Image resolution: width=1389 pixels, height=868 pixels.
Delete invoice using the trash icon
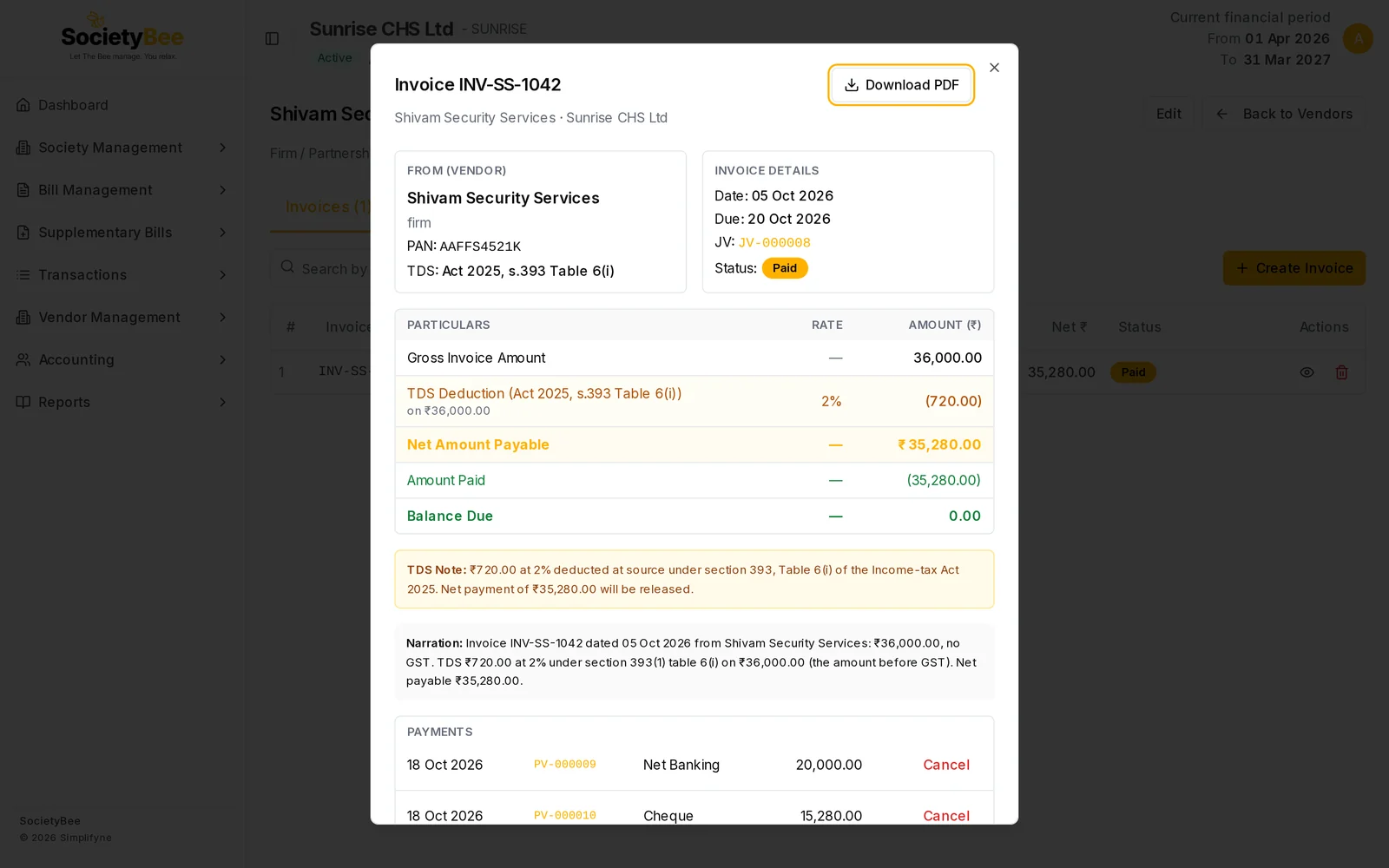click(x=1341, y=372)
